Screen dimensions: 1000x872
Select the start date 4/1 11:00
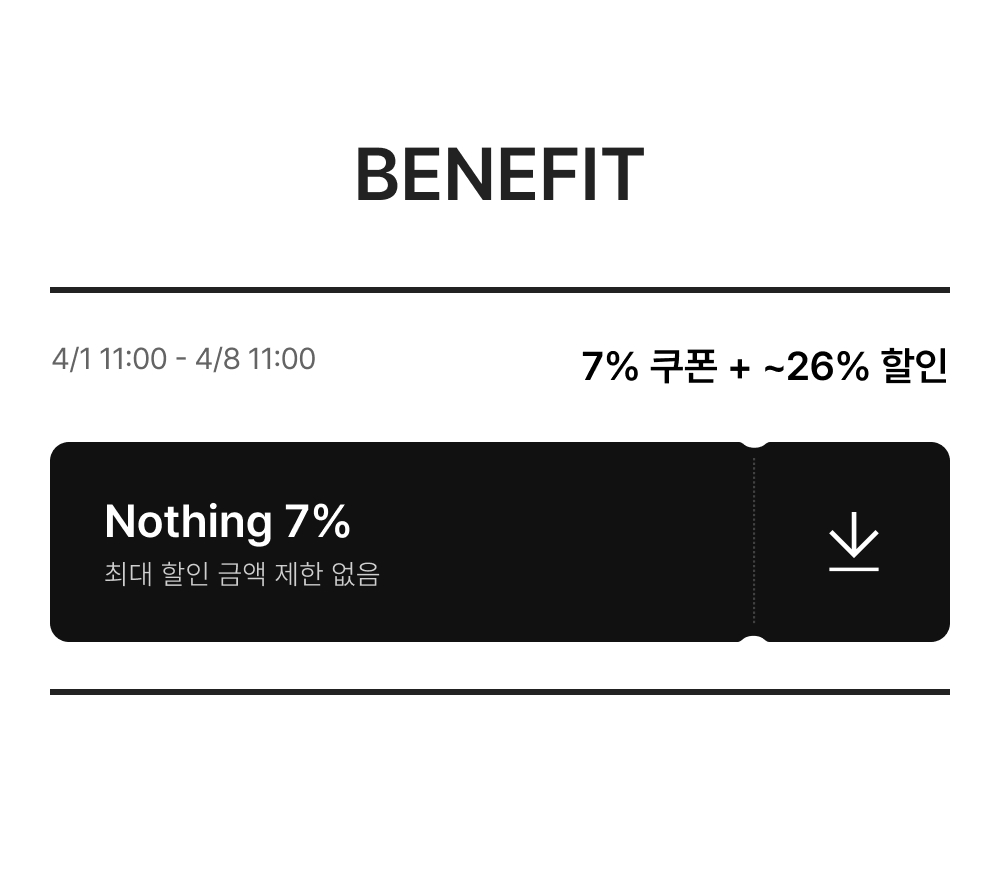(109, 359)
